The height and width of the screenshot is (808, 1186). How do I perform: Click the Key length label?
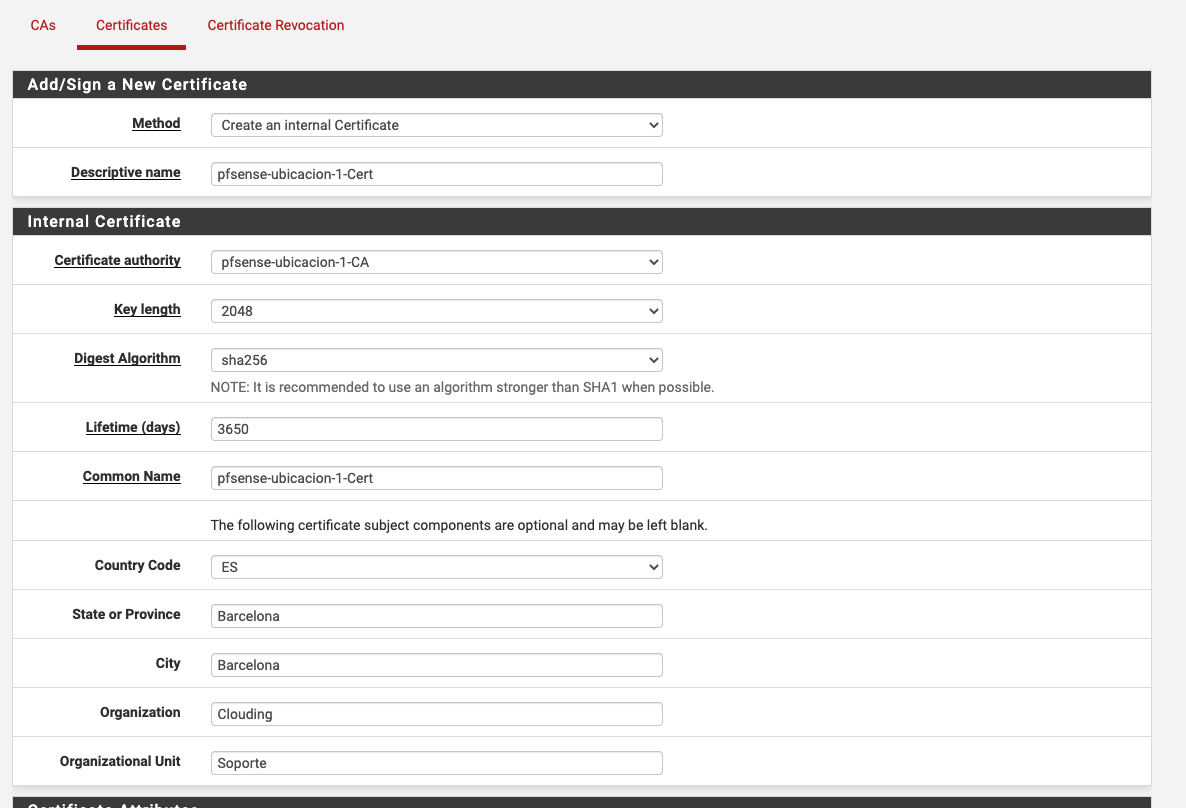pos(147,309)
